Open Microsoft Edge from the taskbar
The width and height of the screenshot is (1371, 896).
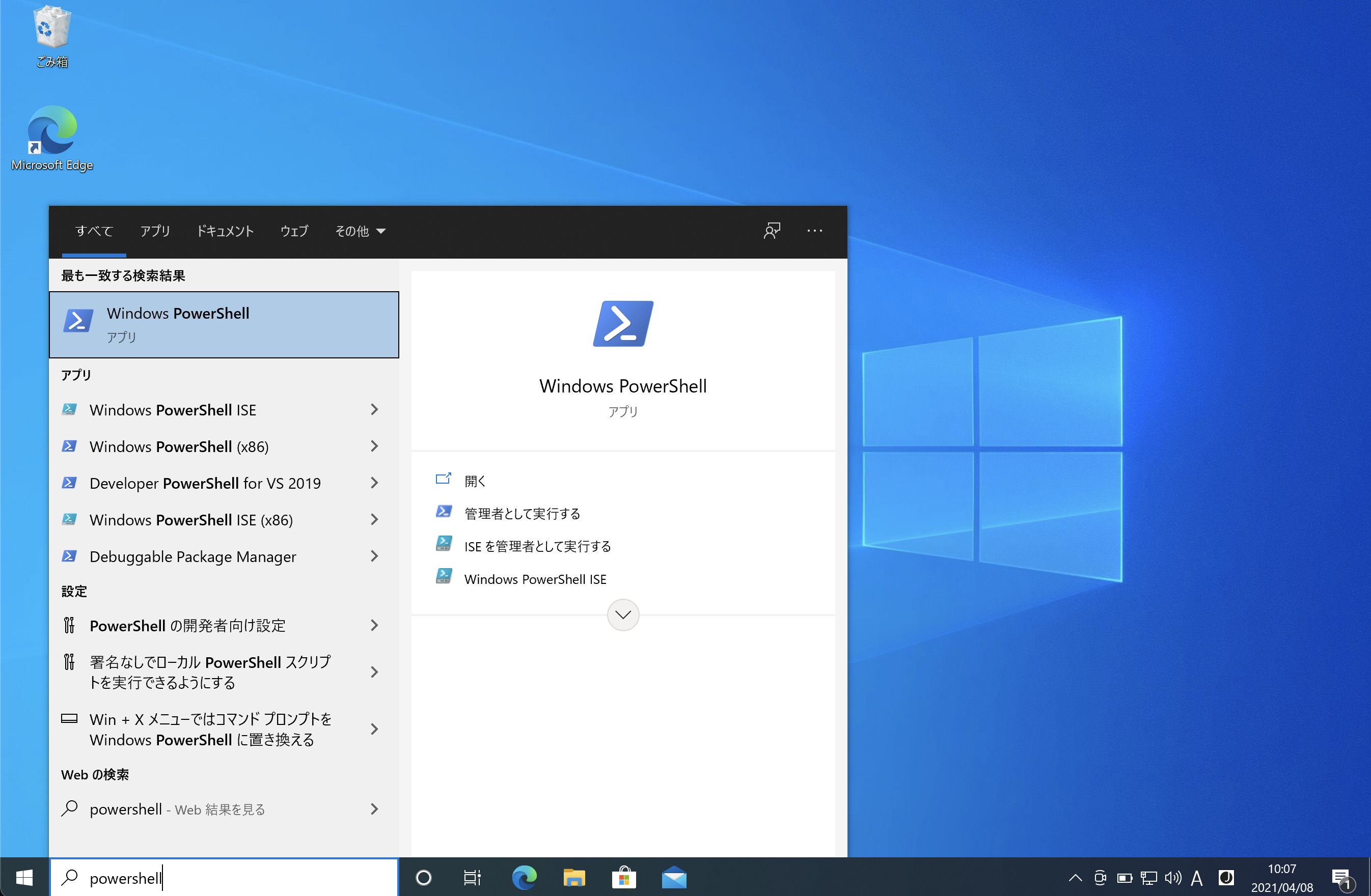[x=524, y=878]
